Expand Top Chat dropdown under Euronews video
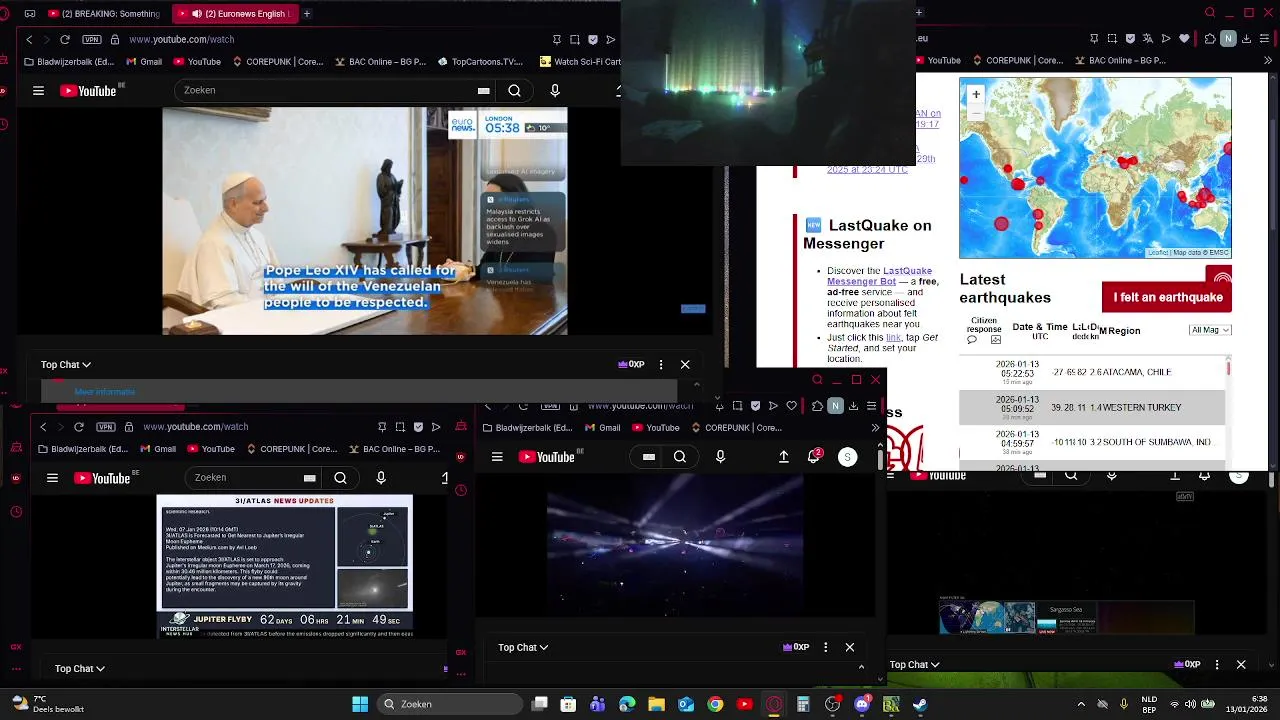 pos(66,365)
